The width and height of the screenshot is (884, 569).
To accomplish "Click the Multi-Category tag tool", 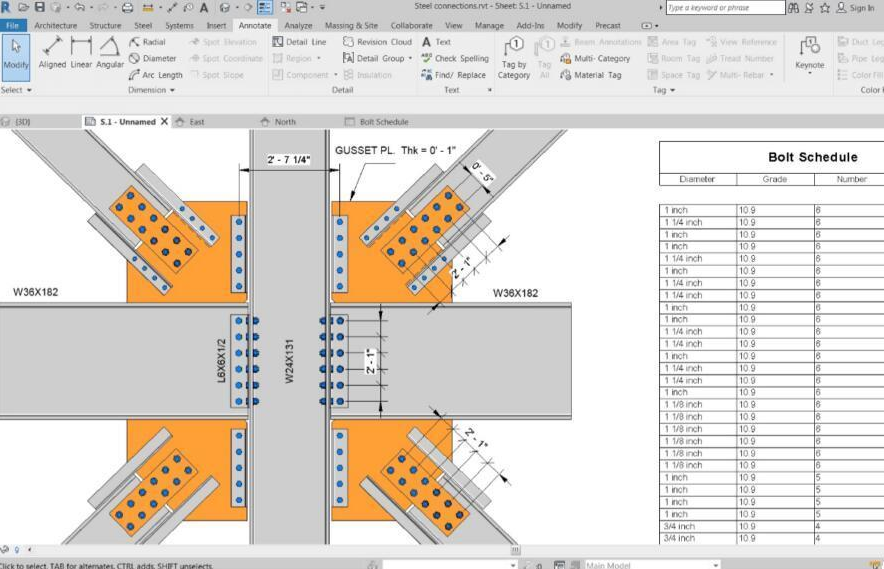I will click(x=595, y=58).
